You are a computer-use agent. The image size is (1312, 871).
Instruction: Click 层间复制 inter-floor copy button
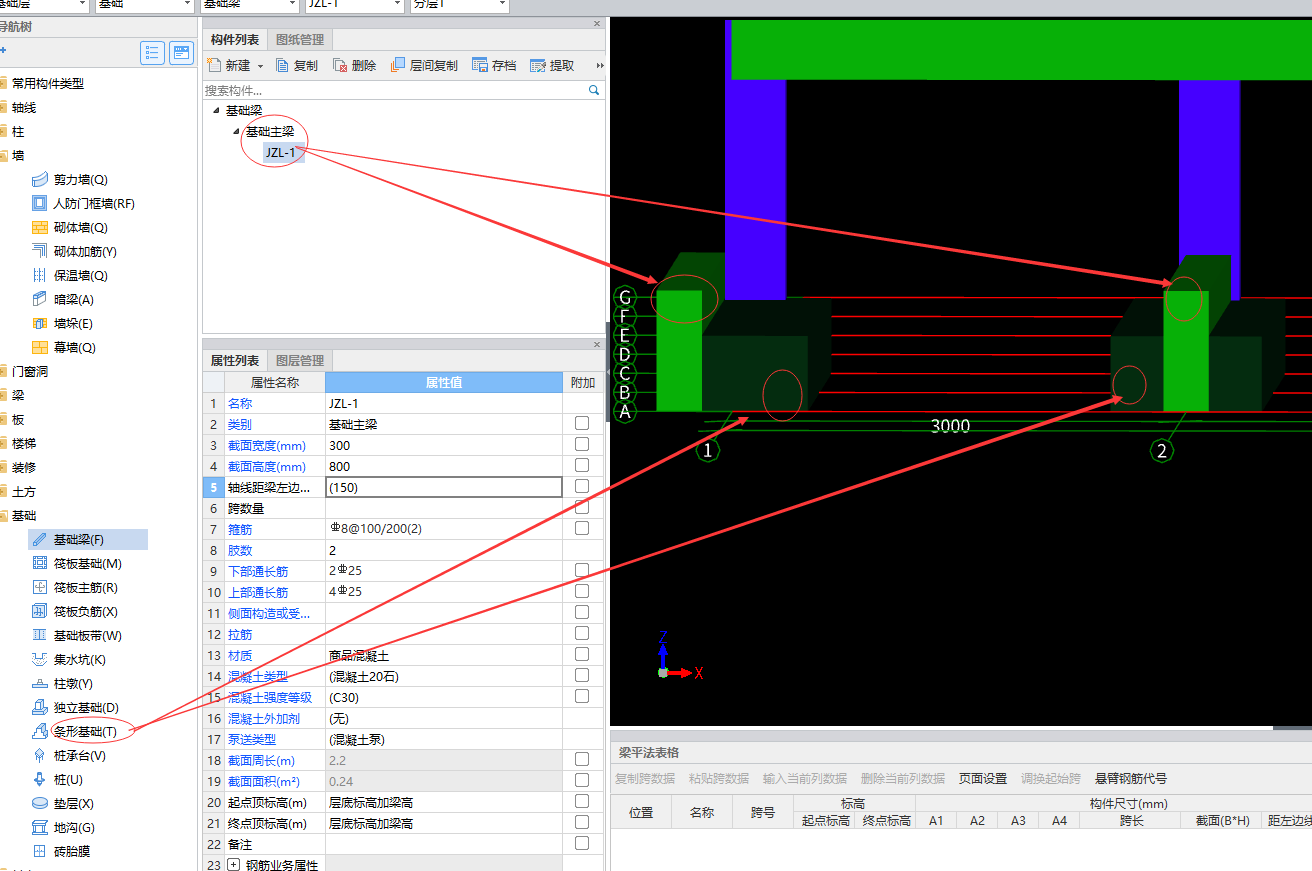tap(424, 66)
